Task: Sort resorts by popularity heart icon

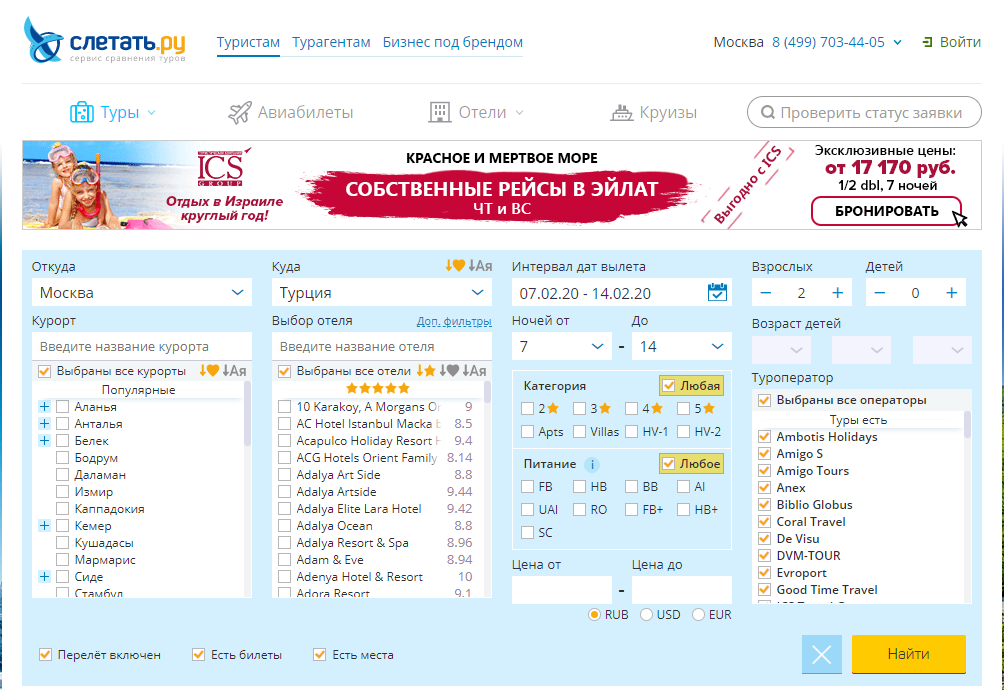Action: coord(209,371)
